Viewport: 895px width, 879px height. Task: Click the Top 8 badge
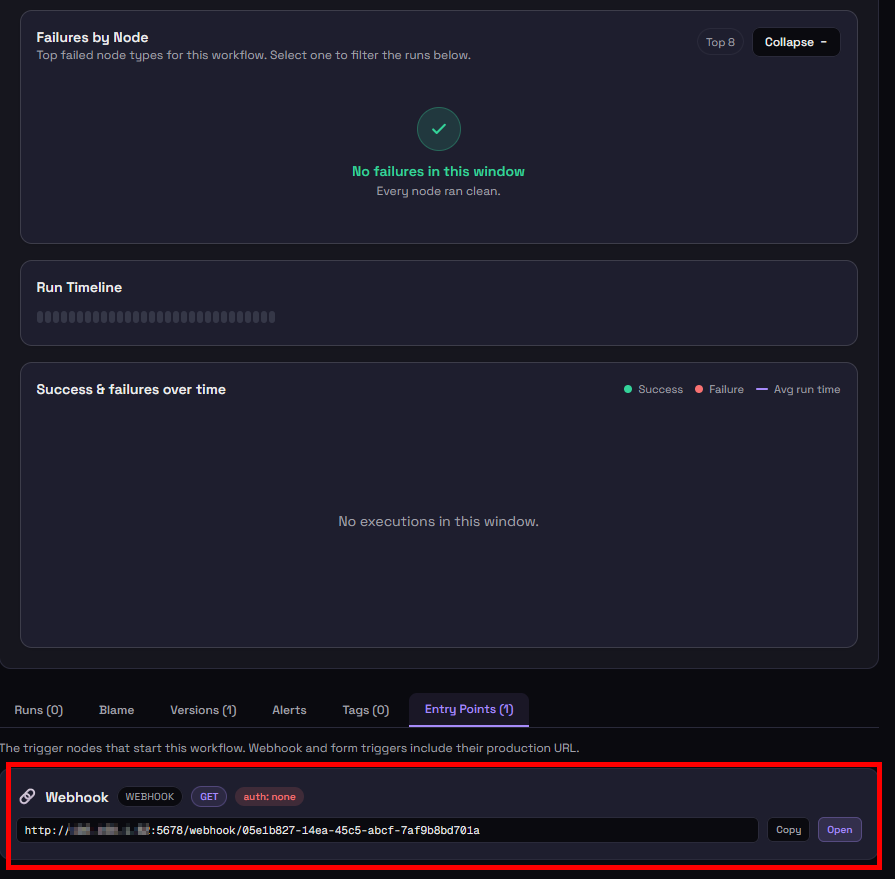(720, 42)
